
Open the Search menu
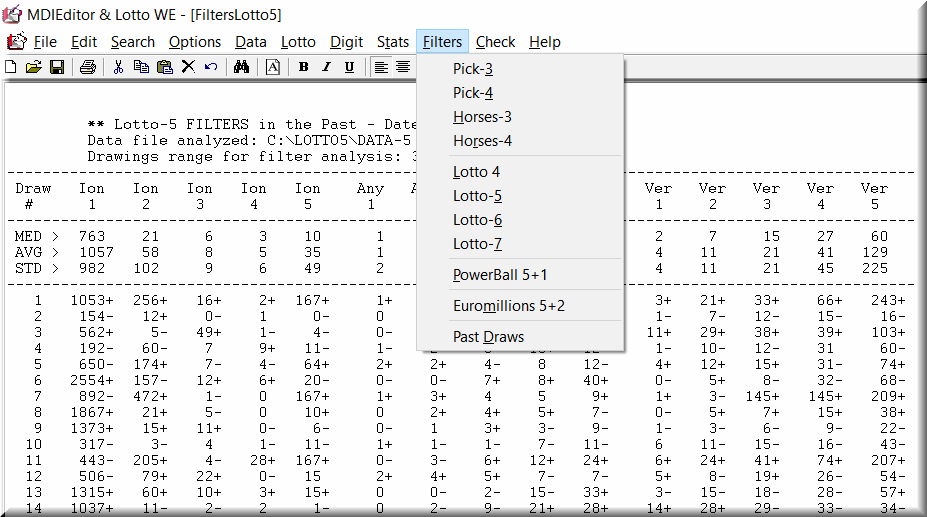click(132, 42)
